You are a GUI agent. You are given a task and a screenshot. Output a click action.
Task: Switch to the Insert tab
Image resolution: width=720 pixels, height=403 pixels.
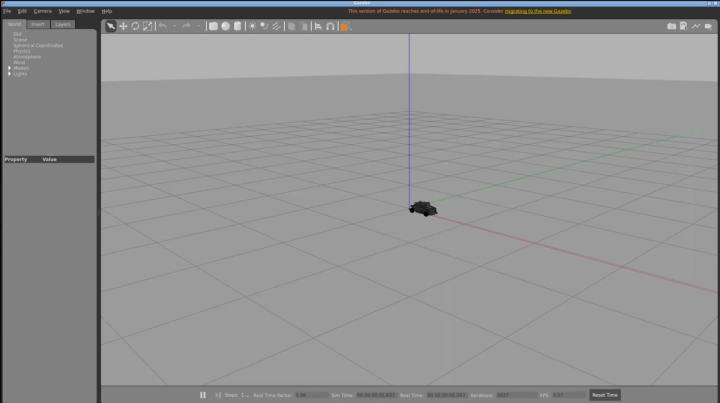tap(38, 24)
